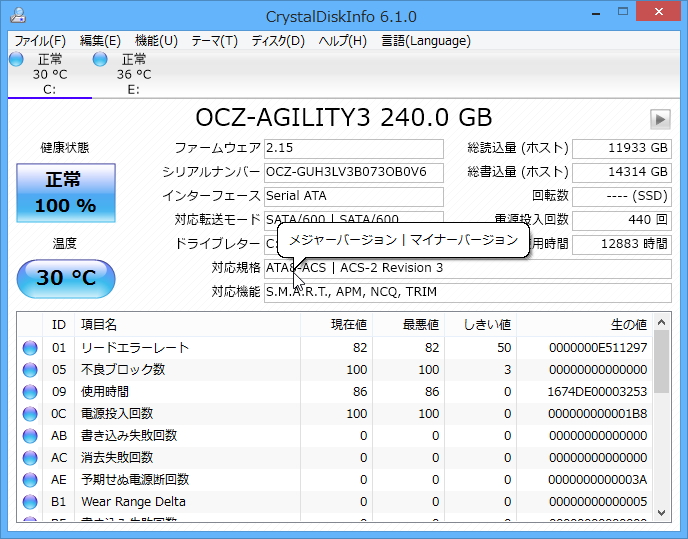Click the しきい値 column header
This screenshot has height=539, width=688.
tap(480, 325)
